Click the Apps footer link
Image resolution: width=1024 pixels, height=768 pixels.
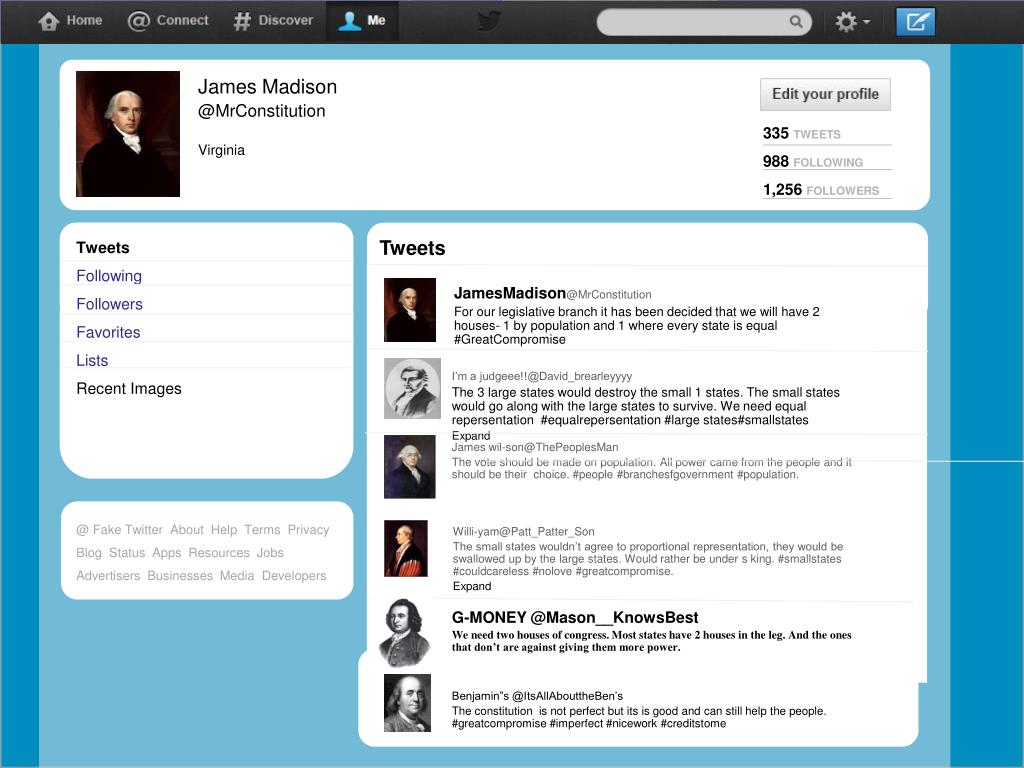[167, 552]
